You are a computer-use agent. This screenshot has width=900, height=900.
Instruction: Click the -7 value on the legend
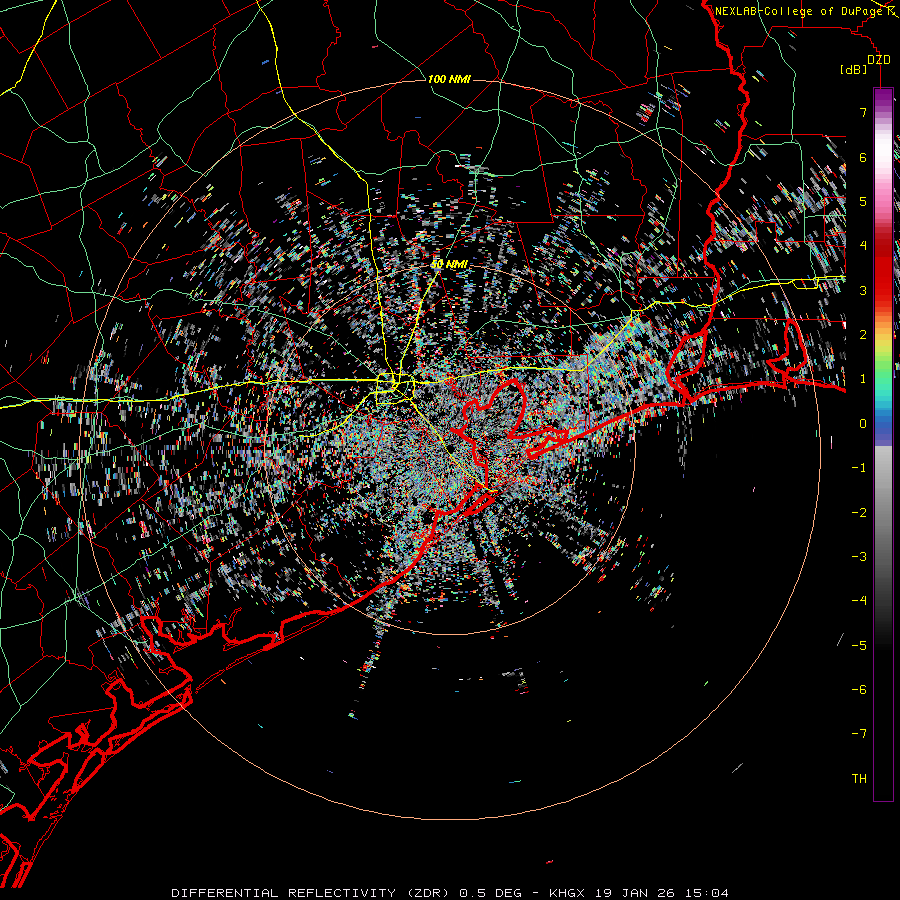pyautogui.click(x=859, y=734)
